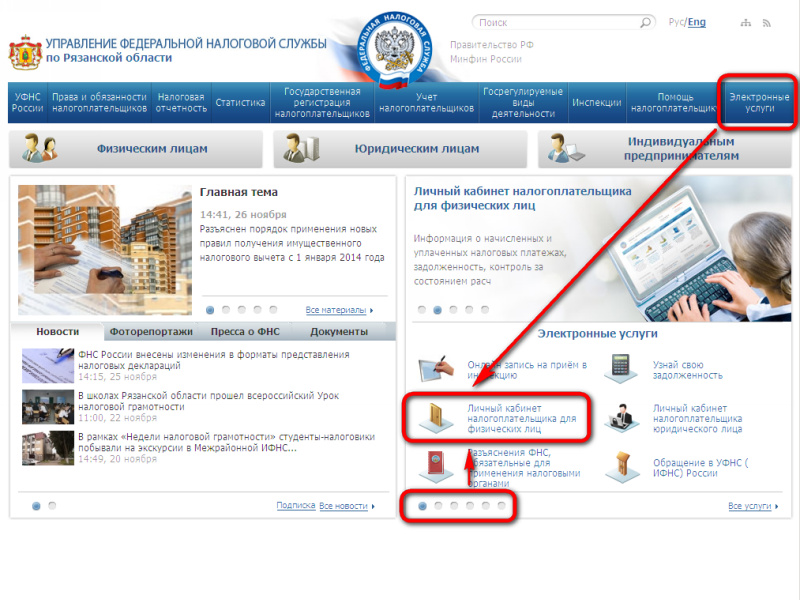
Task: Click the RSS feed icon
Action: pos(767,22)
